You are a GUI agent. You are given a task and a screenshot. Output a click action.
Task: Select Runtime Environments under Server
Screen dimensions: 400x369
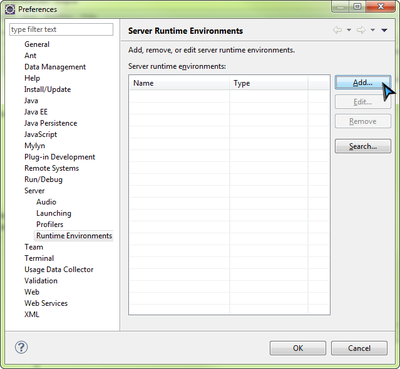click(74, 236)
